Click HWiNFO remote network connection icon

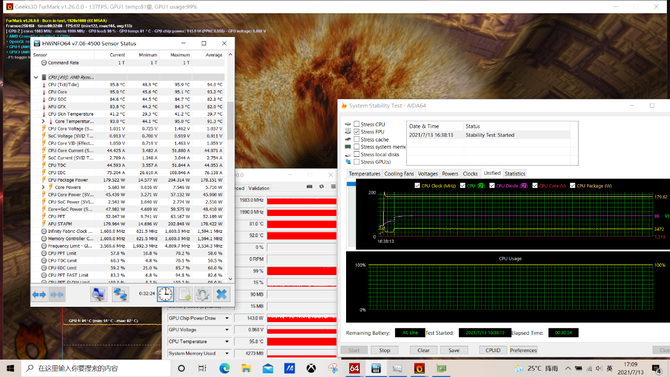[120, 295]
